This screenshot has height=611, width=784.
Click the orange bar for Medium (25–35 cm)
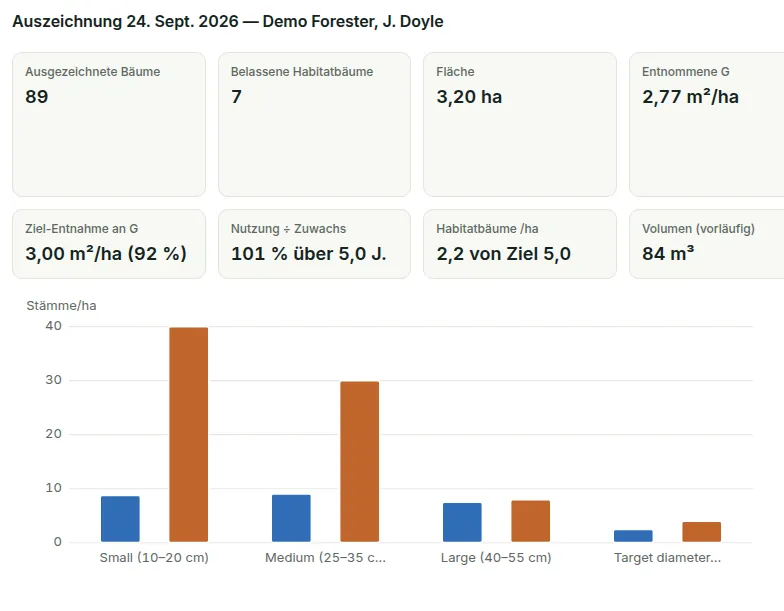pyautogui.click(x=360, y=462)
